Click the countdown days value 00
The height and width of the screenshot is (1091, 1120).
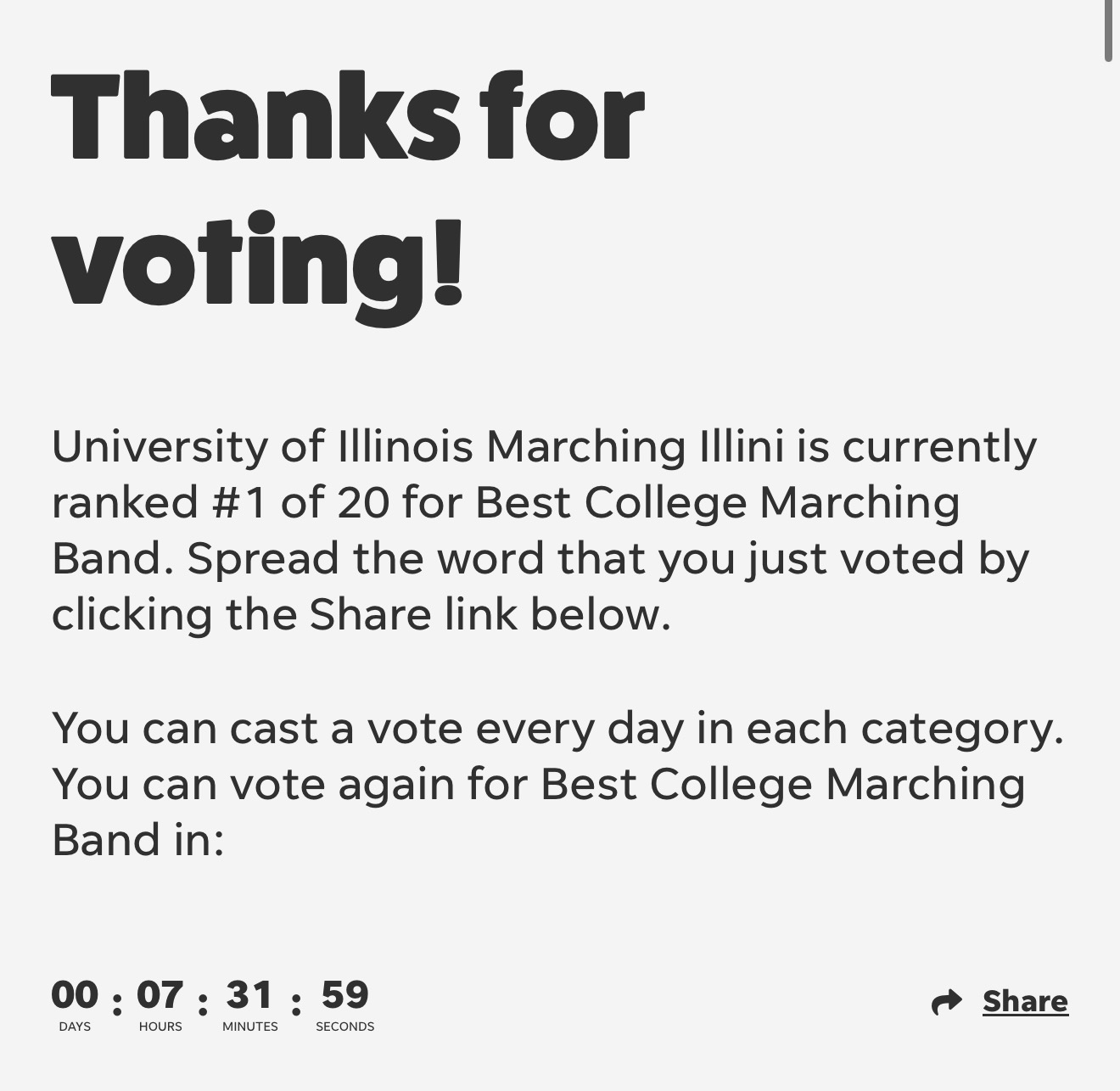[75, 994]
